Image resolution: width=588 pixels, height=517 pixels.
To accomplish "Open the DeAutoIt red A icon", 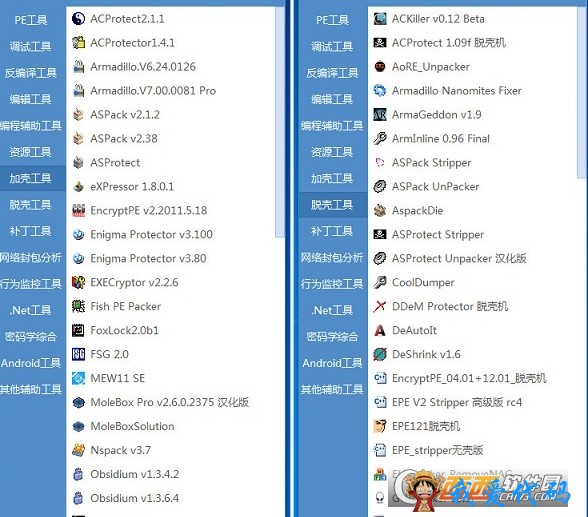I will tap(380, 330).
